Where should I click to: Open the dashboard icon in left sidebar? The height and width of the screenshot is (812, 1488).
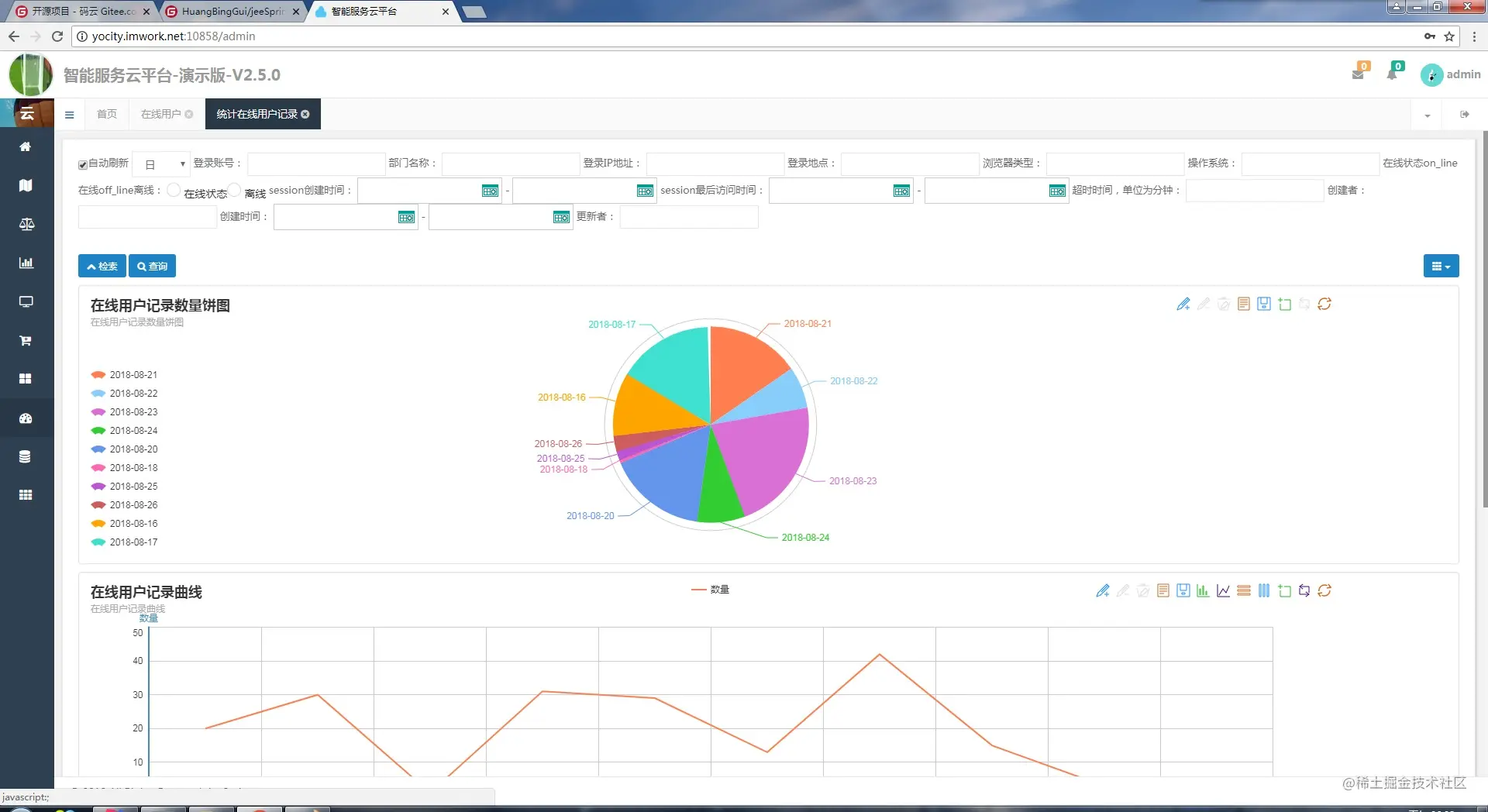point(26,418)
